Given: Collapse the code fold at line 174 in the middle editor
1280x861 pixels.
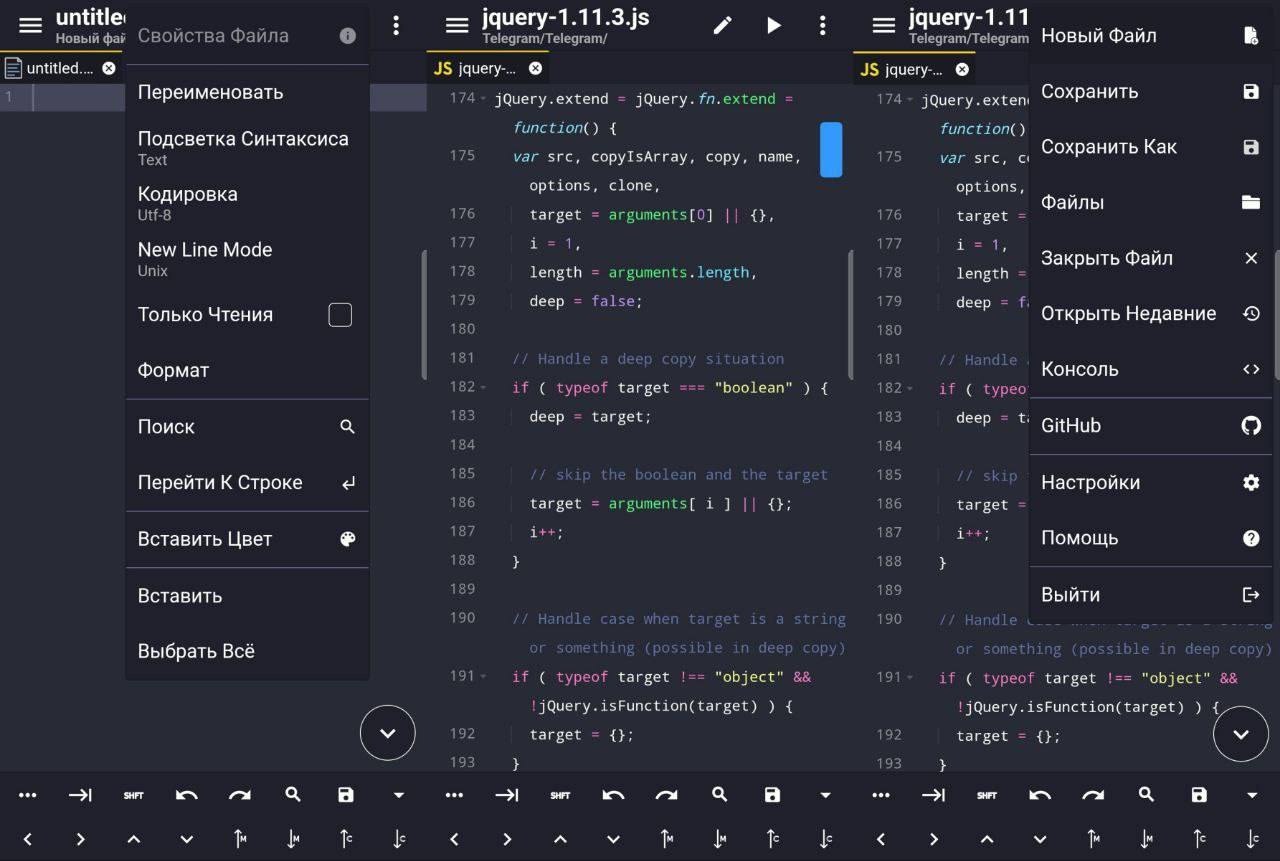Looking at the screenshot, I should pyautogui.click(x=484, y=100).
